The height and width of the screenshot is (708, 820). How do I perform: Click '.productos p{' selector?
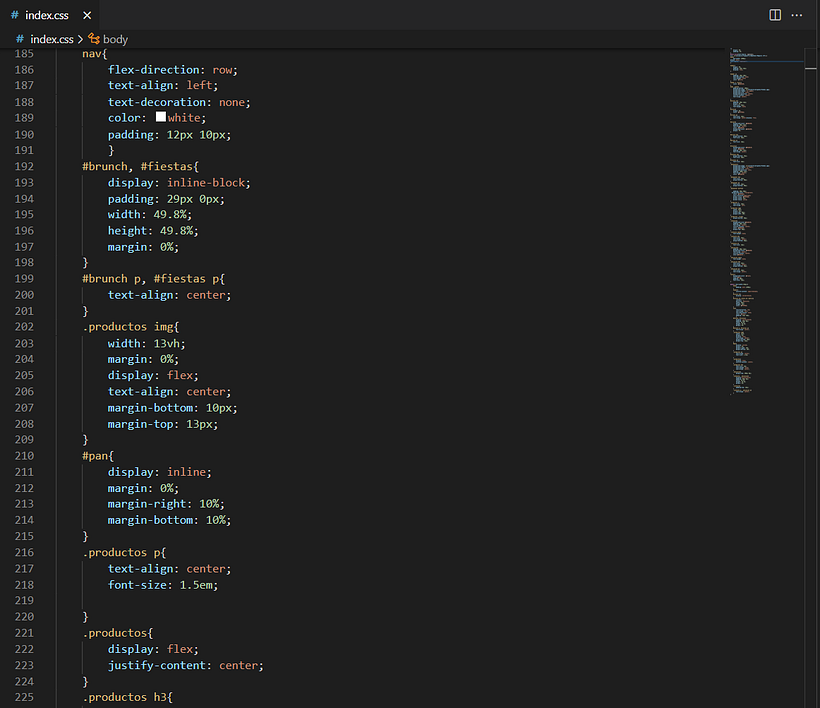(124, 553)
